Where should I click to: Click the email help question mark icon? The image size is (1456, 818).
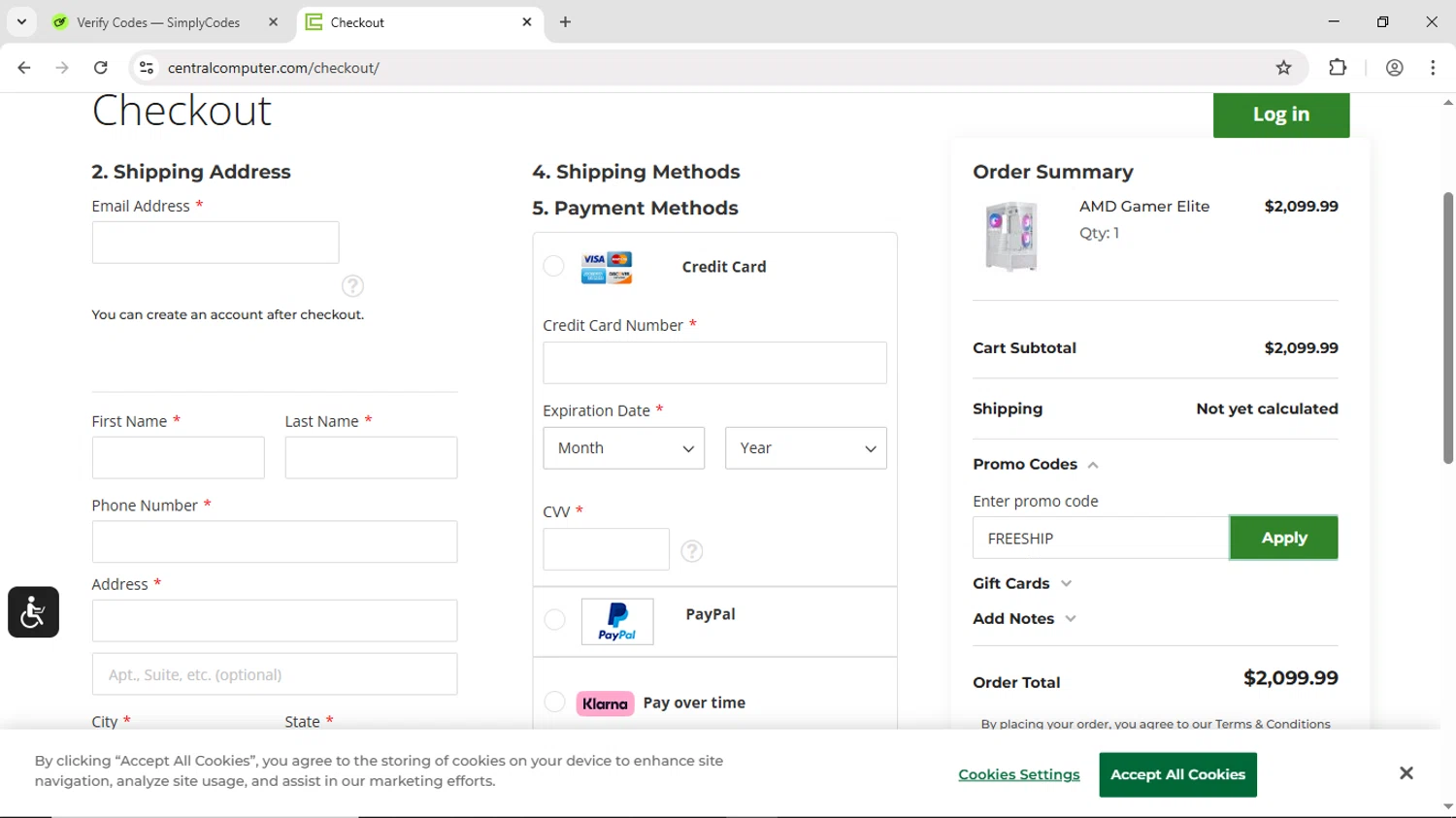tap(352, 286)
